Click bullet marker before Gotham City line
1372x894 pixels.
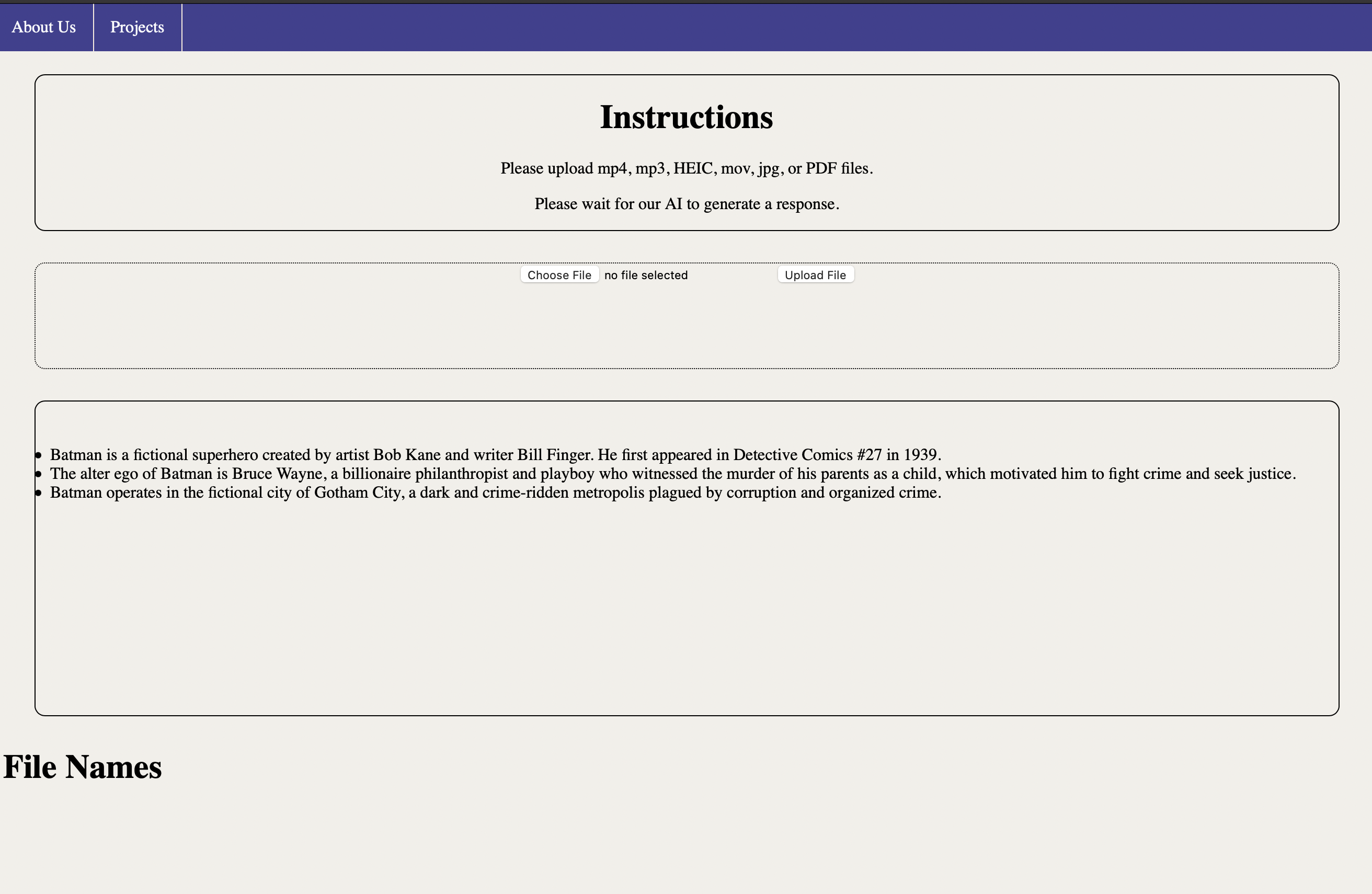click(39, 494)
